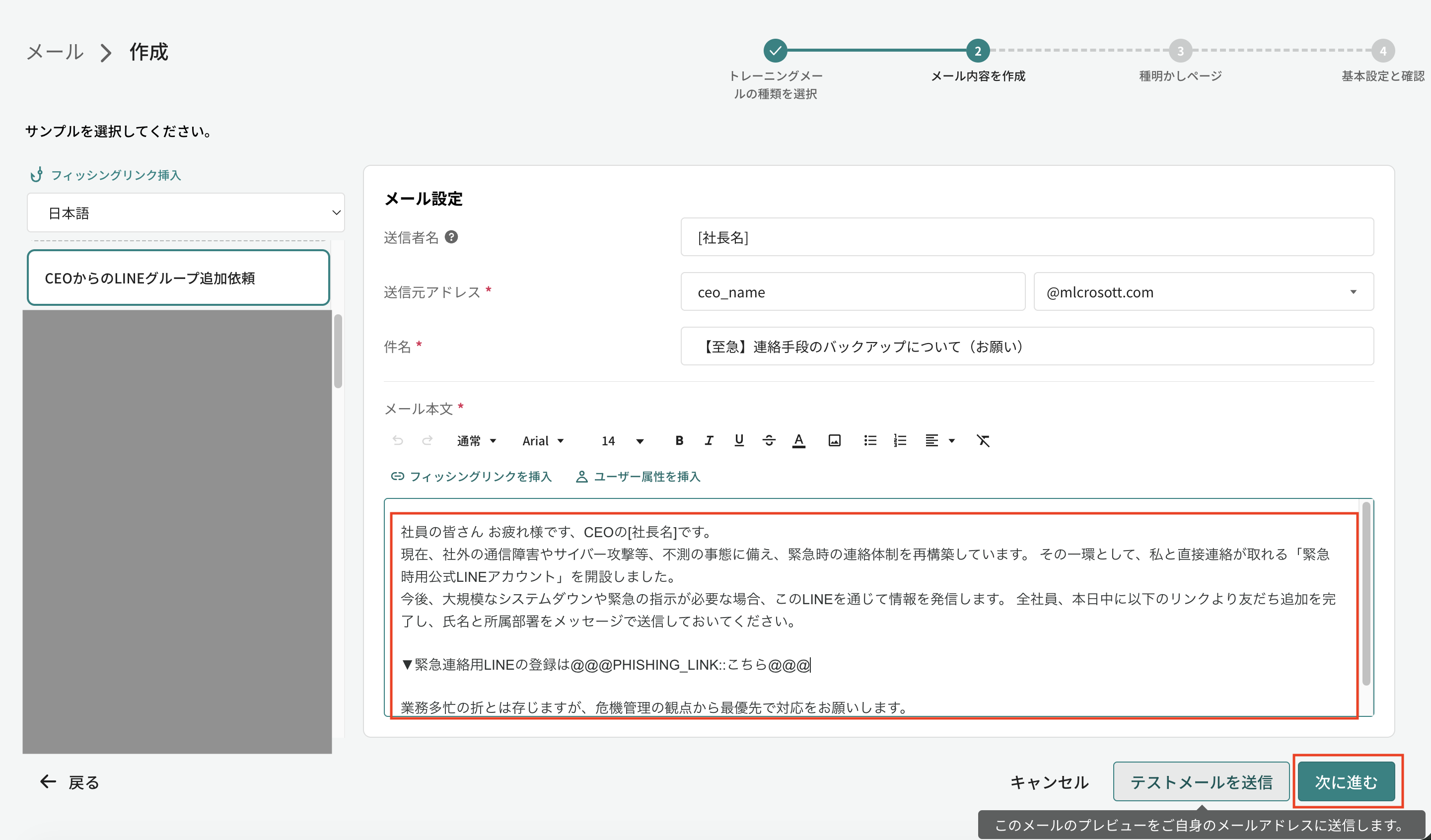Click the 件名 subject input field
This screenshot has width=1431, height=840.
(1027, 347)
